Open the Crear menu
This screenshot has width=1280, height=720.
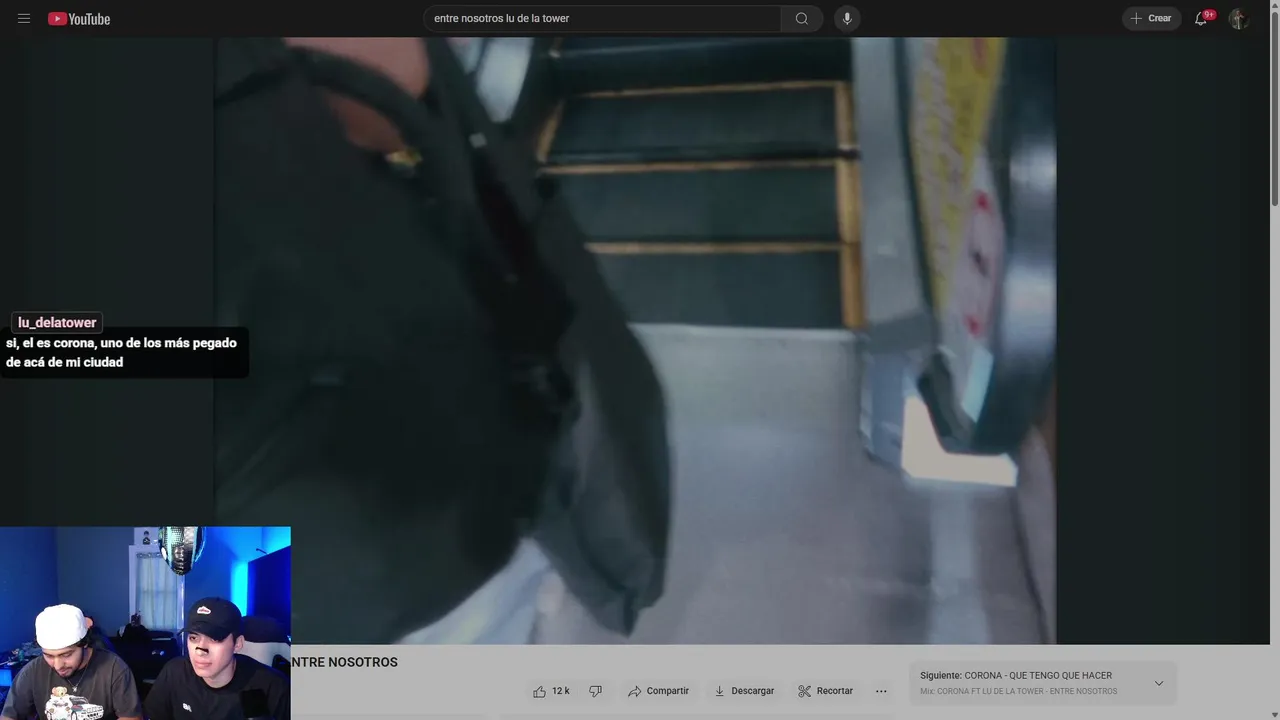pos(1151,18)
